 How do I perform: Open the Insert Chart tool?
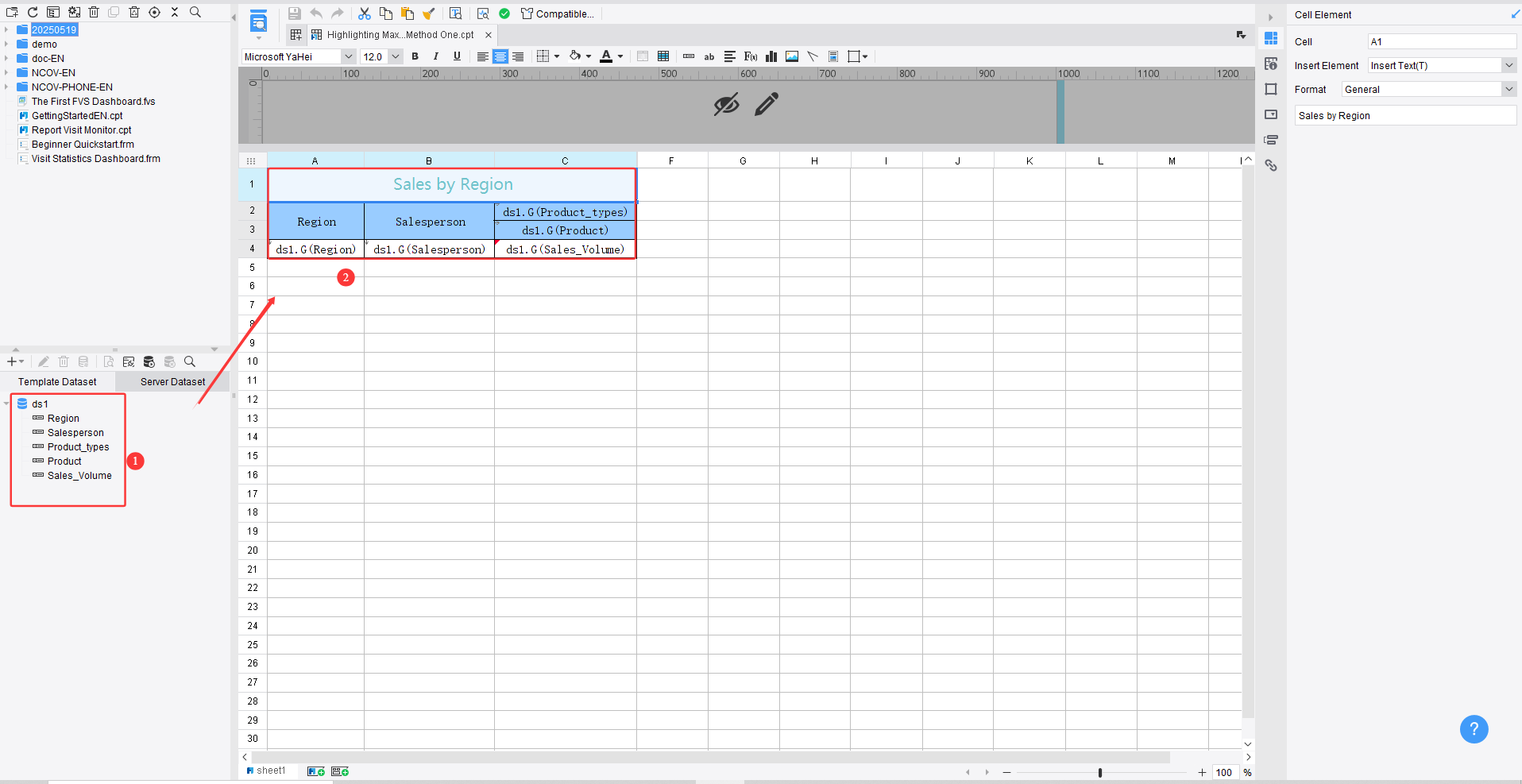771,56
